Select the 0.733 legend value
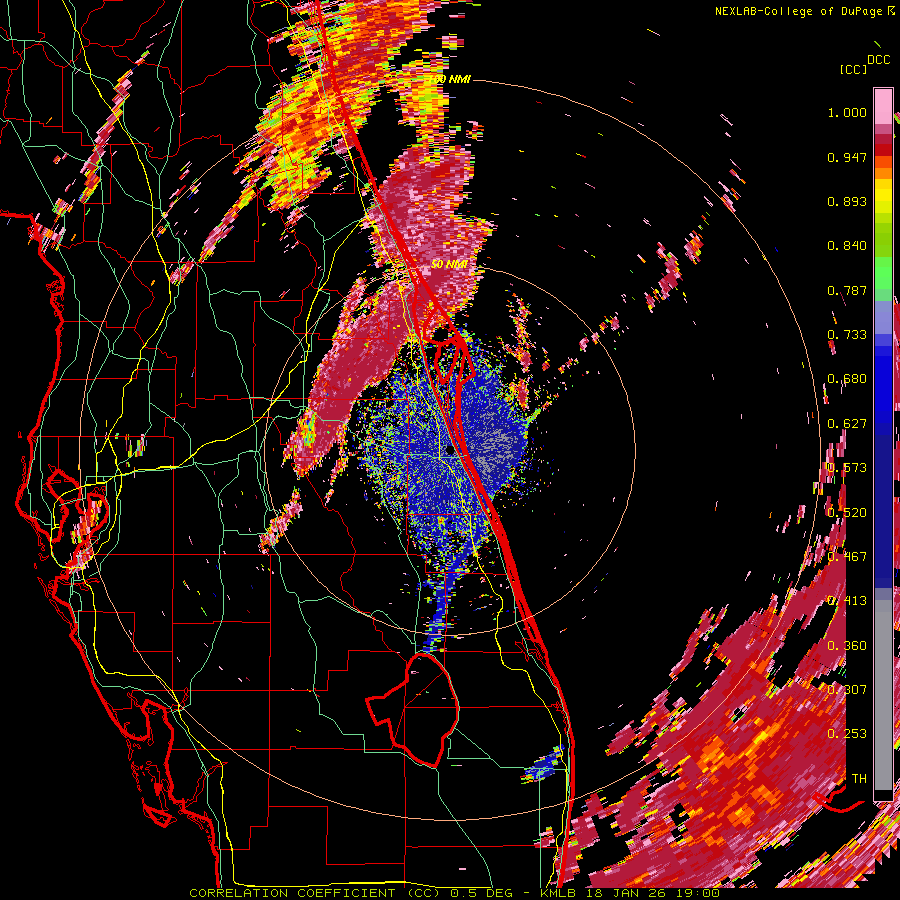This screenshot has width=900, height=900. click(847, 335)
